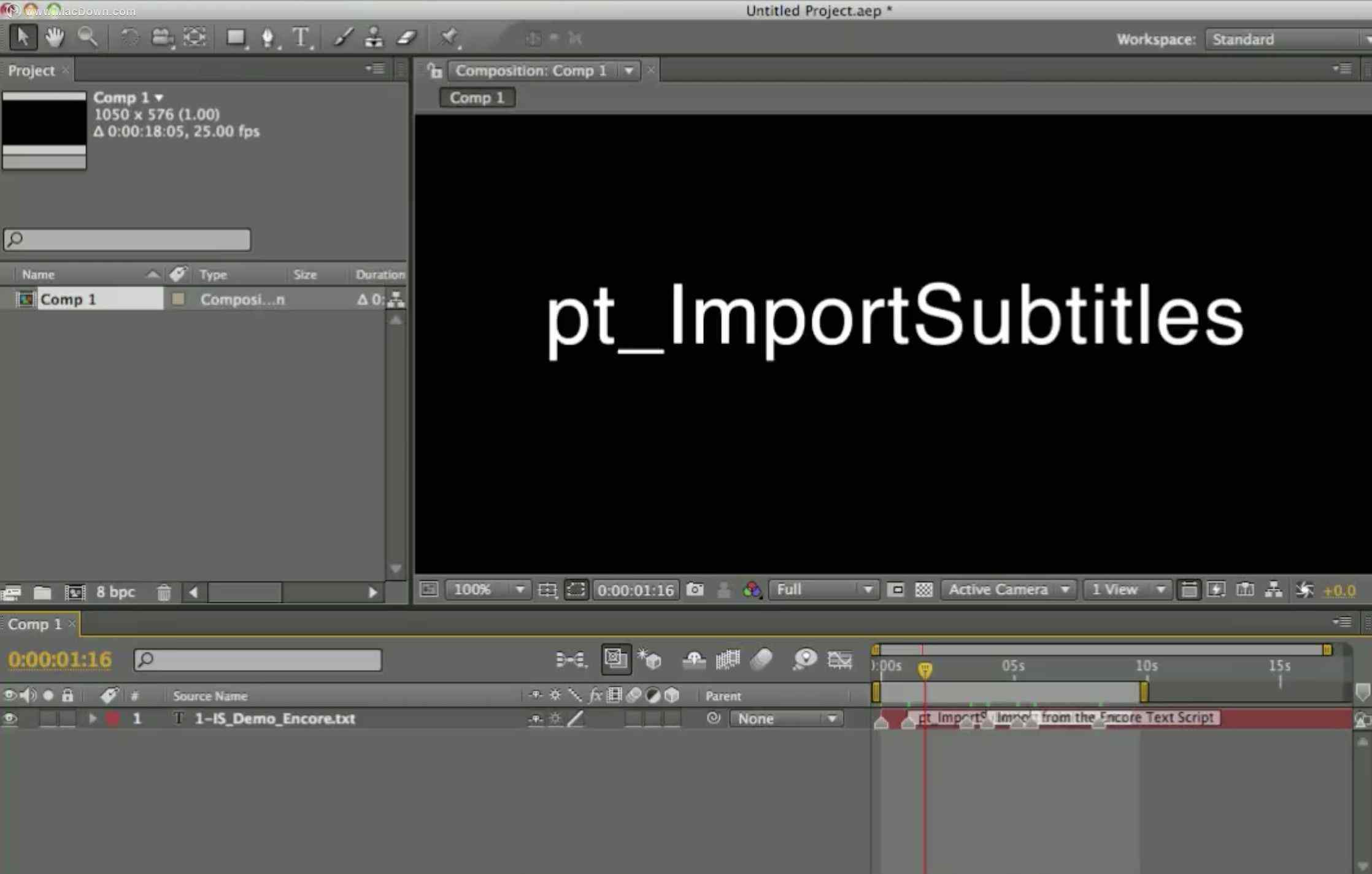The width and height of the screenshot is (1372, 874).
Task: Hide layer 1-IS_Demo_Encore.txt with eye toggle
Action: pos(10,718)
